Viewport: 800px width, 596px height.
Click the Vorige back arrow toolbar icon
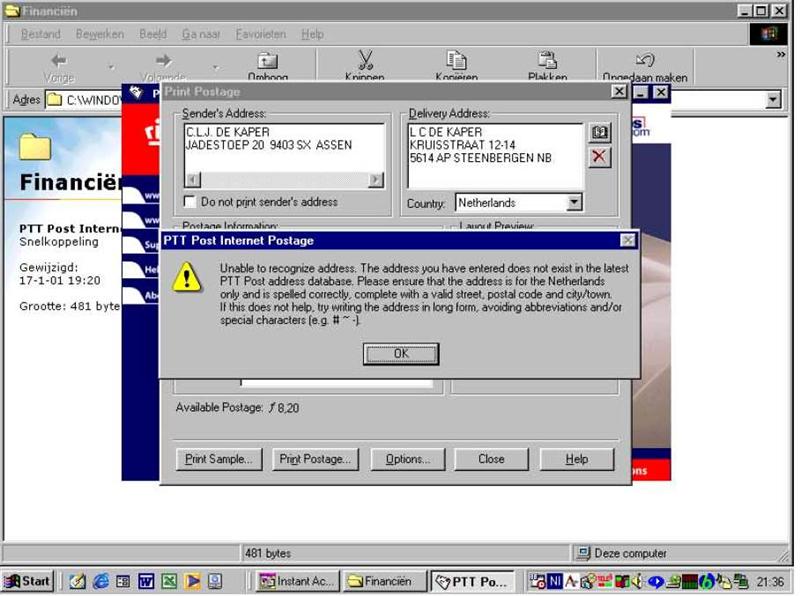(59, 61)
